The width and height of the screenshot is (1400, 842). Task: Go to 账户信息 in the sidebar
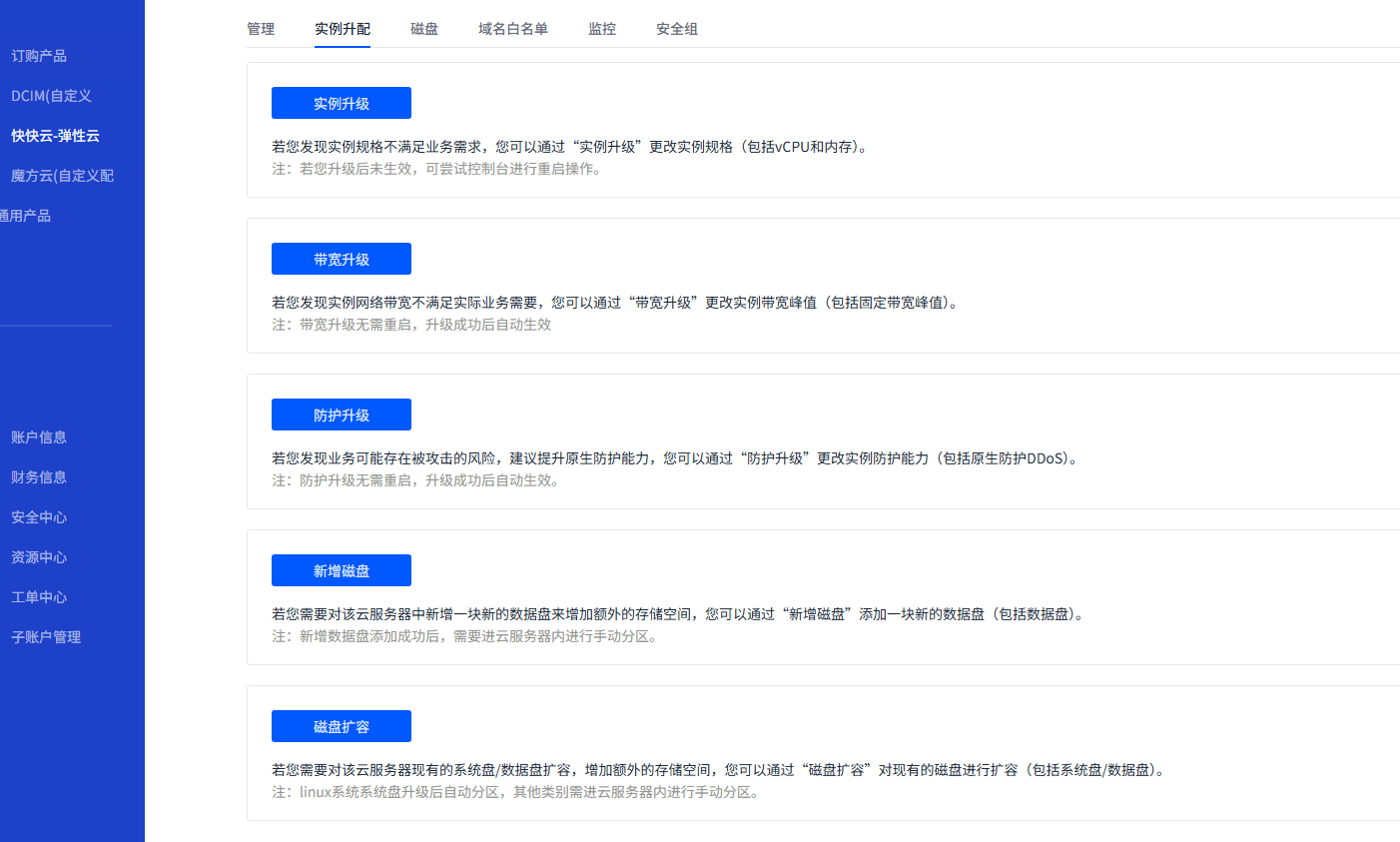click(x=39, y=437)
